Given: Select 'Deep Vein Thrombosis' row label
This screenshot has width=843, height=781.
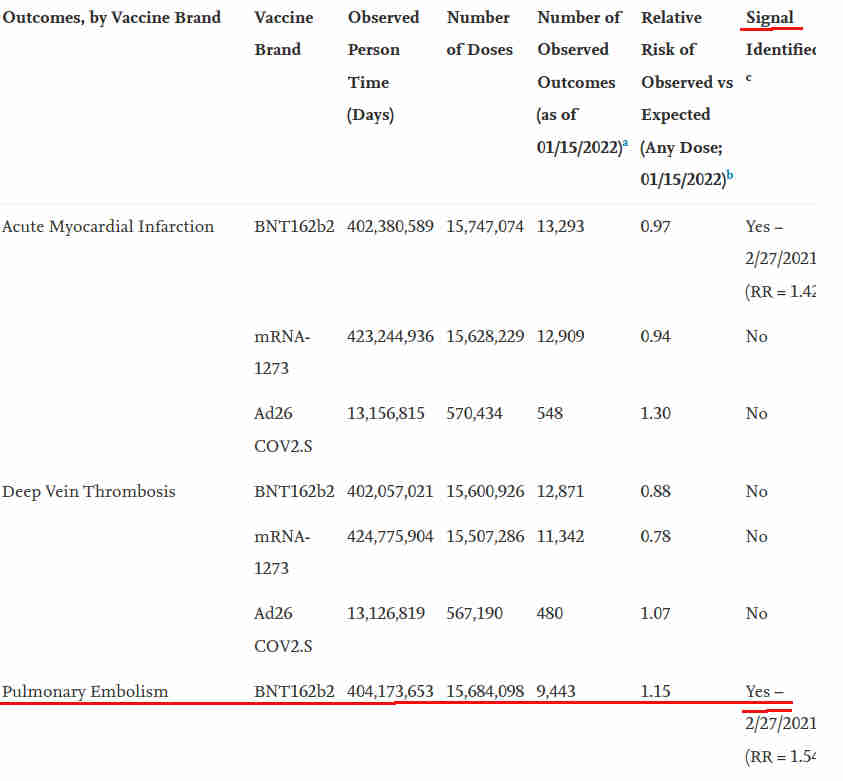Looking at the screenshot, I should pos(89,491).
